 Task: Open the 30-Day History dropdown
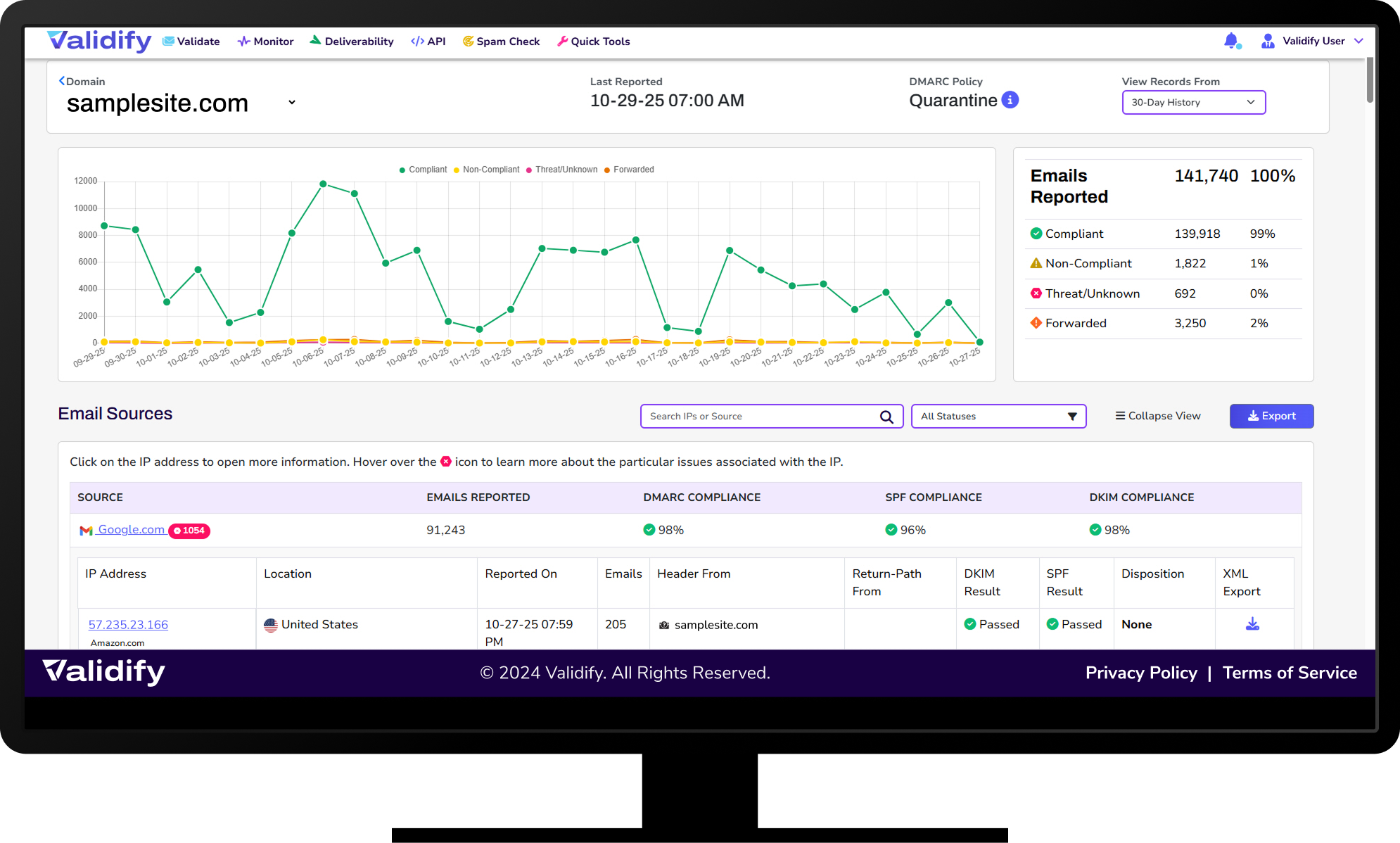(1193, 102)
